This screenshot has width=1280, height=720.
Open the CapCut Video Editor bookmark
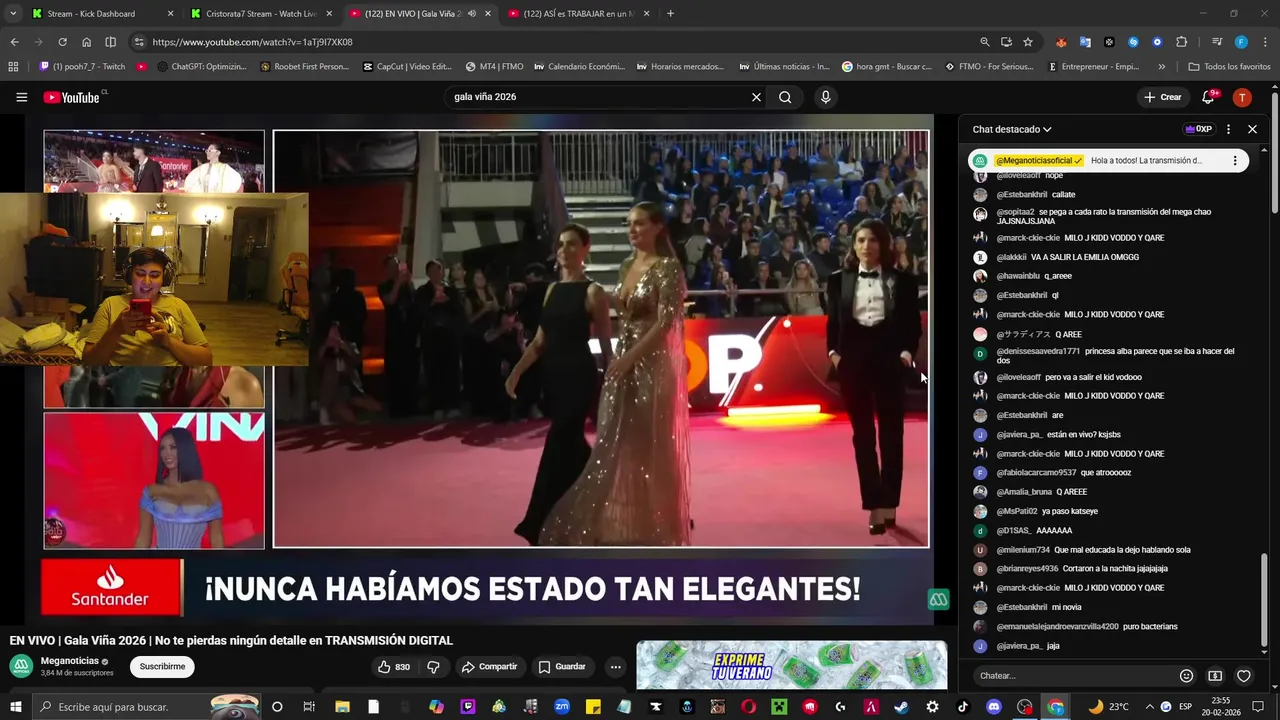[x=407, y=67]
